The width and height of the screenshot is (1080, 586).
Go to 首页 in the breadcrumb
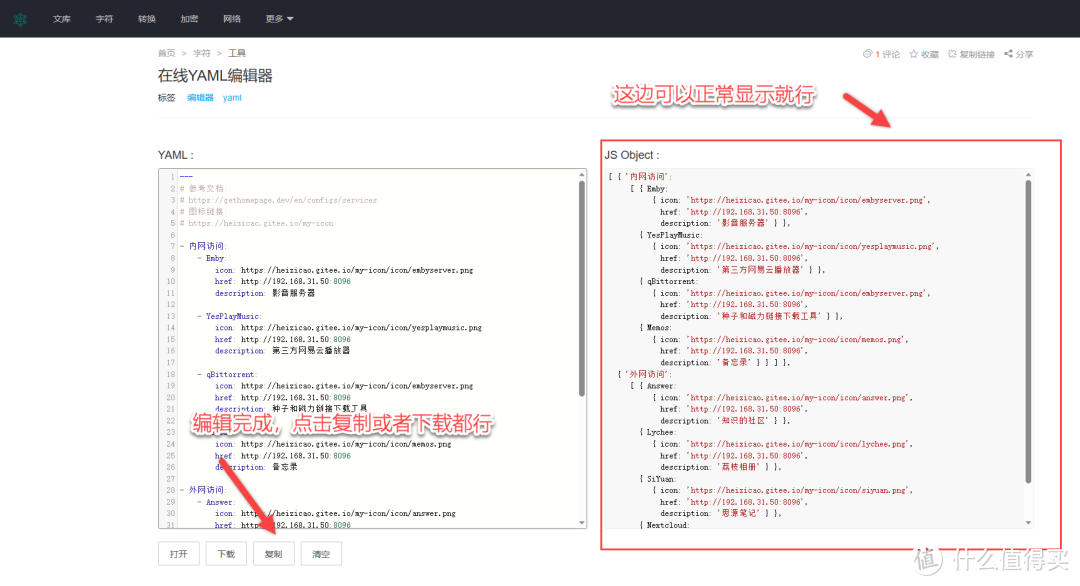pyautogui.click(x=166, y=53)
